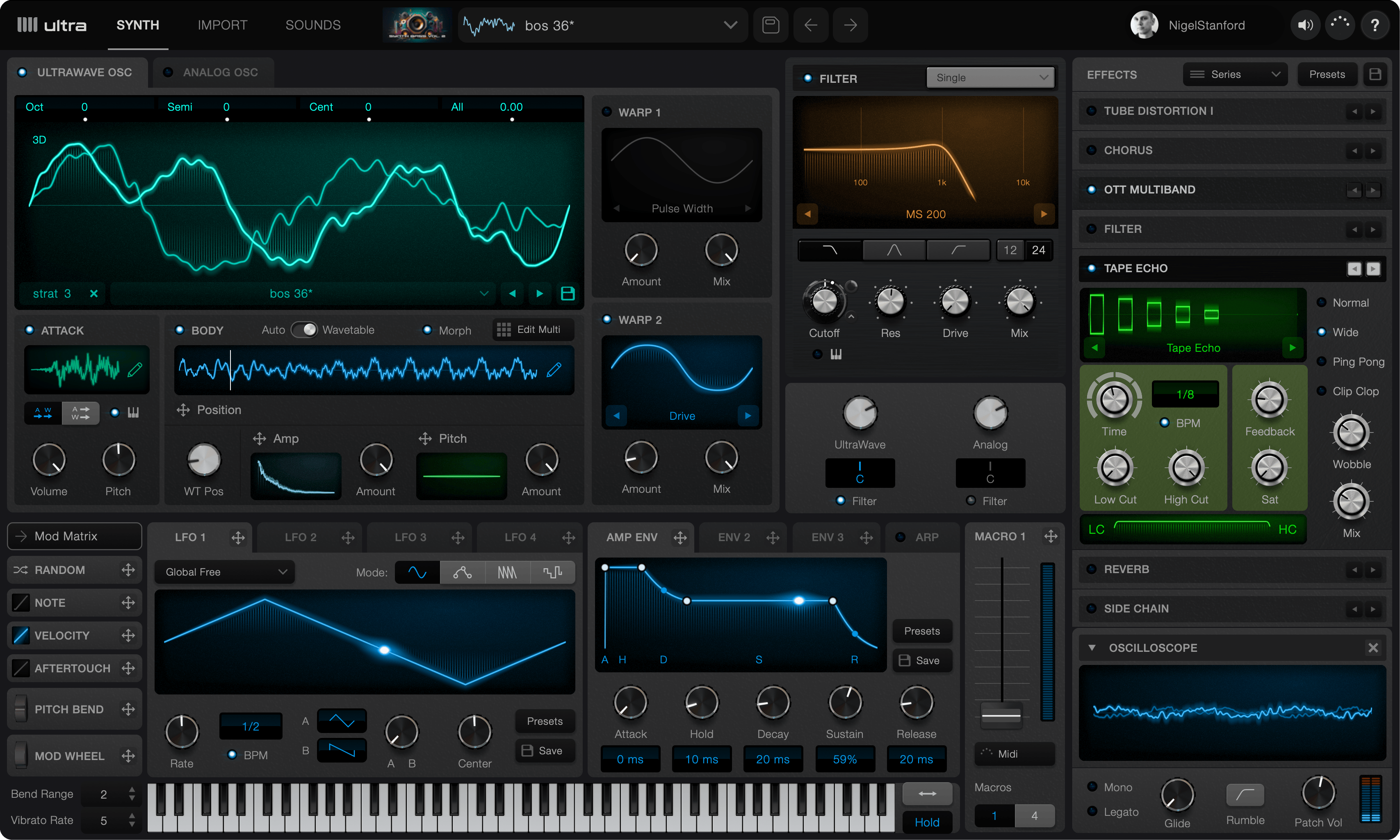1400x840 pixels.
Task: Enable the Mono option
Action: pyautogui.click(x=1092, y=787)
